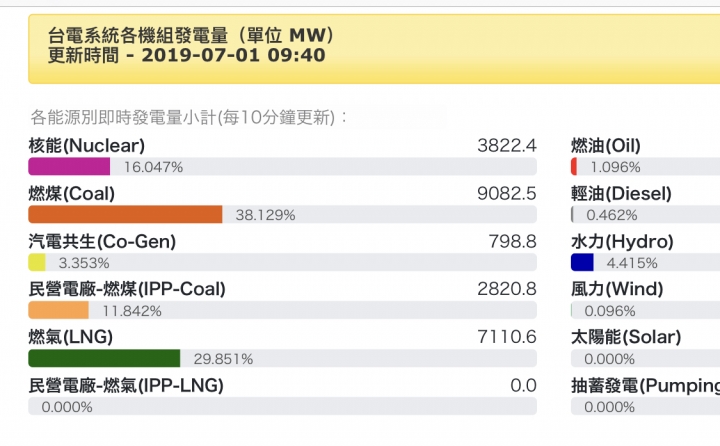
Task: Click the Pumping 0.000% bar
Action: click(645, 406)
